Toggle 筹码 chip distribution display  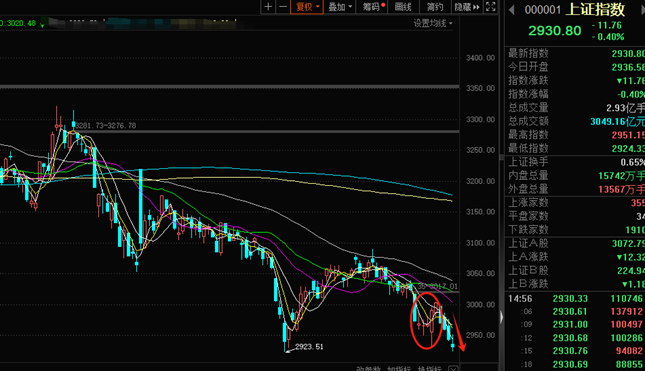point(374,7)
